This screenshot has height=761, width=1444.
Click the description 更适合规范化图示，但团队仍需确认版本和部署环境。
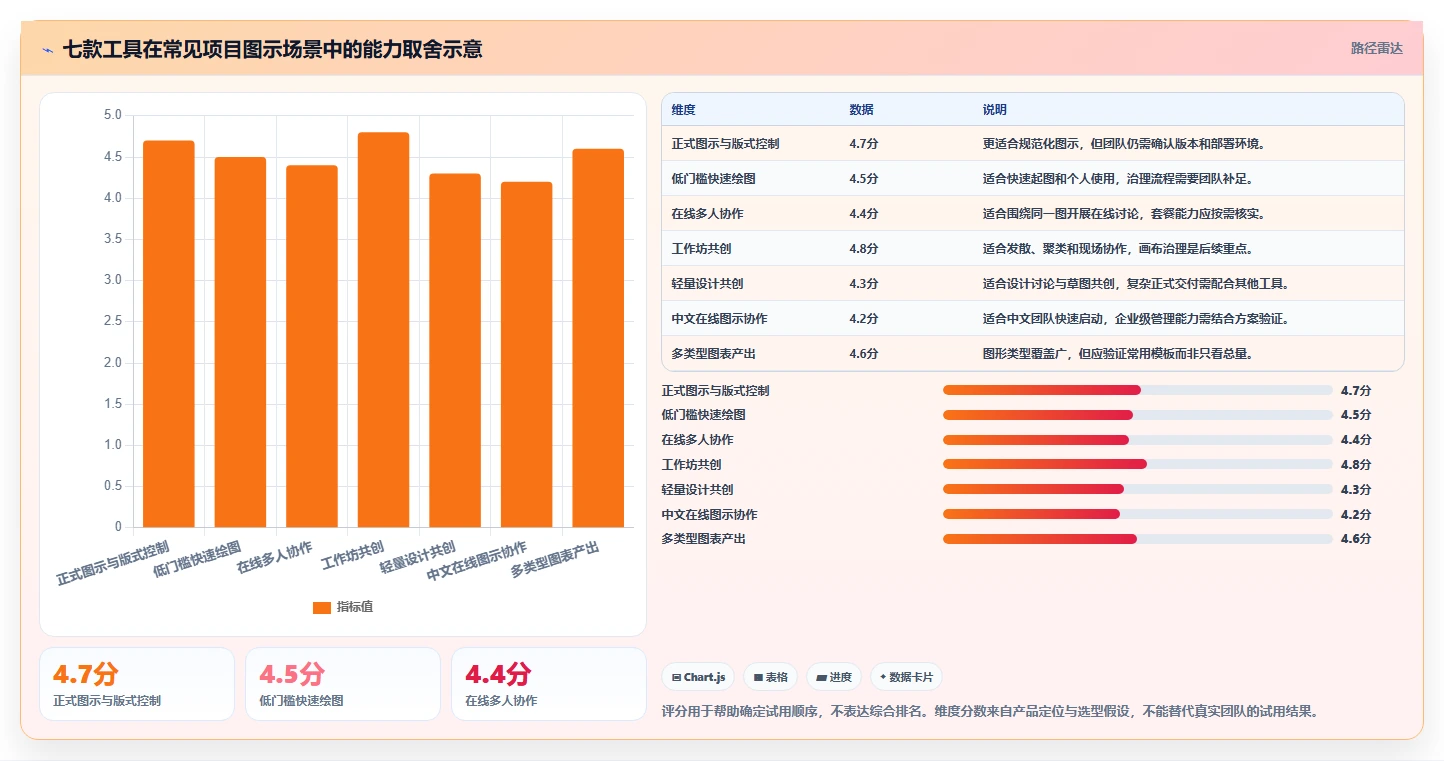(1125, 144)
